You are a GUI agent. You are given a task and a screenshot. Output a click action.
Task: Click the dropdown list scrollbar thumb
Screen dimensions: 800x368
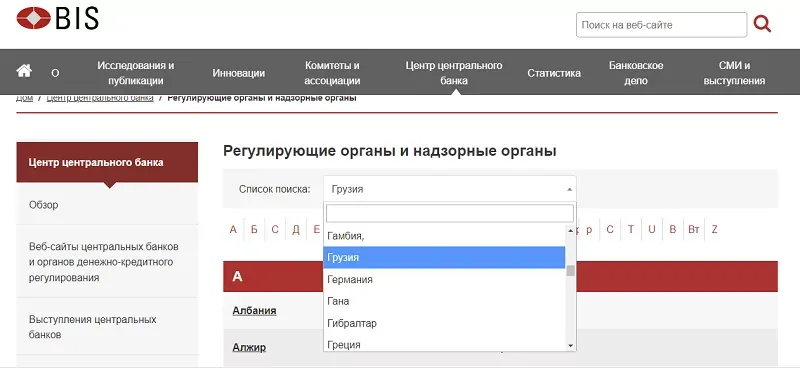click(570, 271)
